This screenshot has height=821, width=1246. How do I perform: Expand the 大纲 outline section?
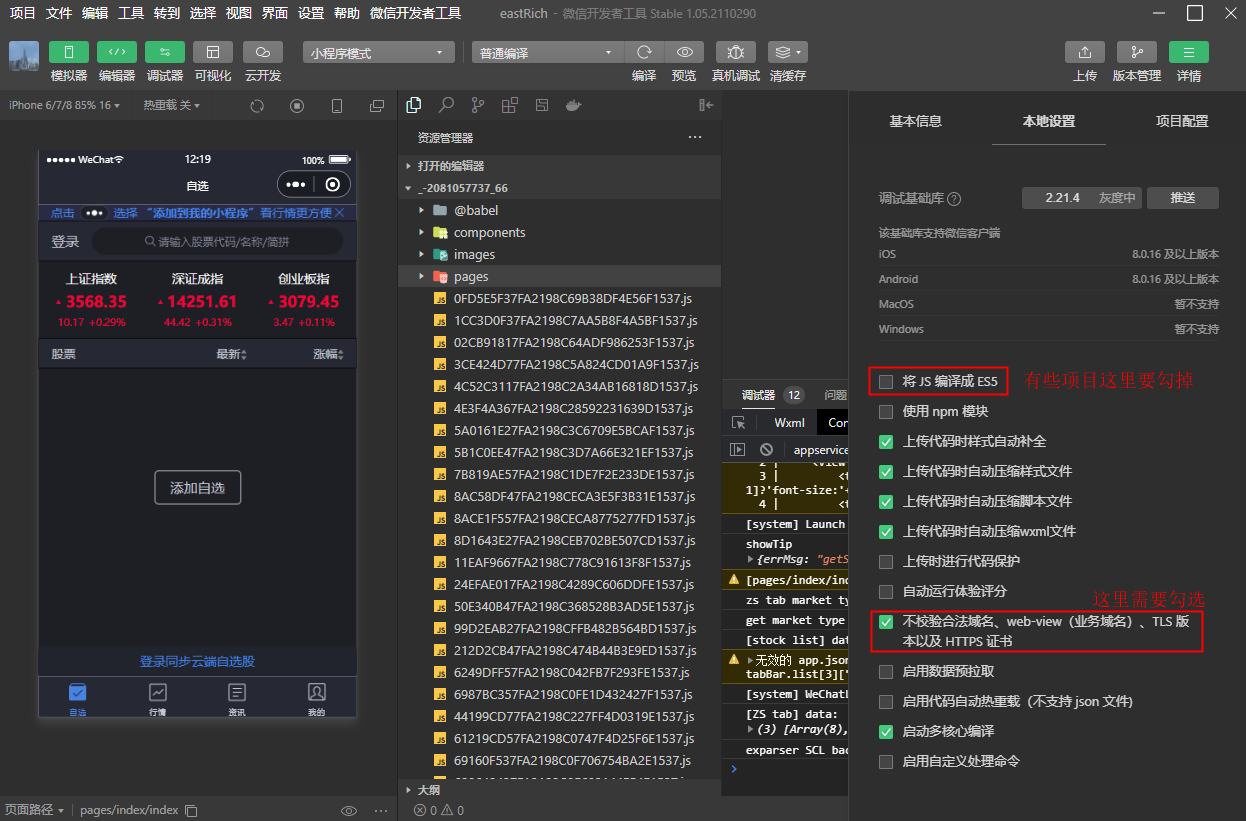coord(559,789)
